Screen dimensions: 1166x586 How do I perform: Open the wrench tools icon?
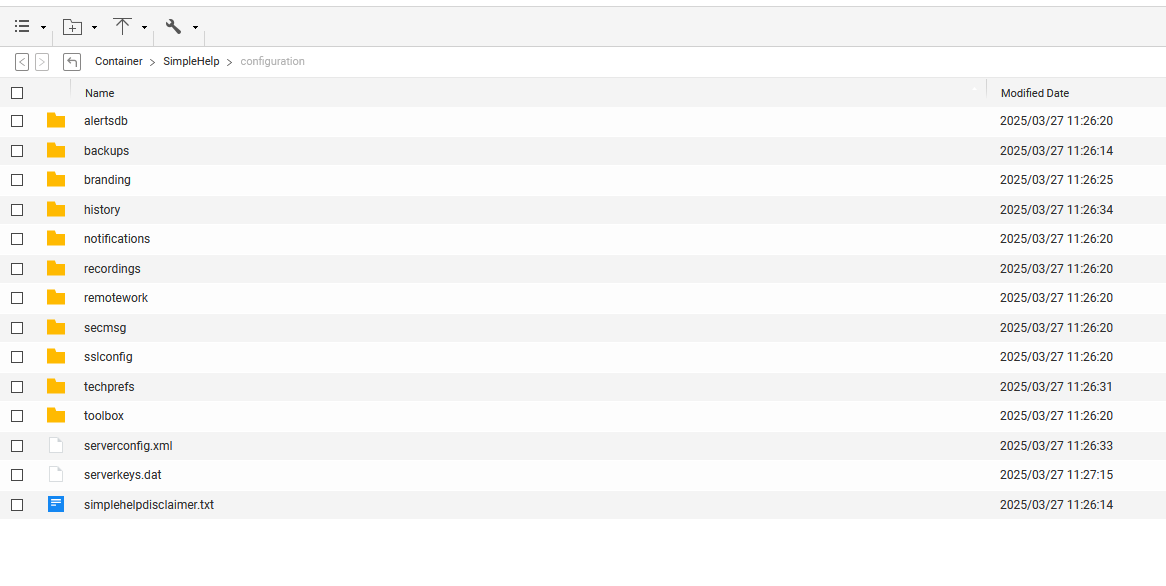tap(173, 27)
